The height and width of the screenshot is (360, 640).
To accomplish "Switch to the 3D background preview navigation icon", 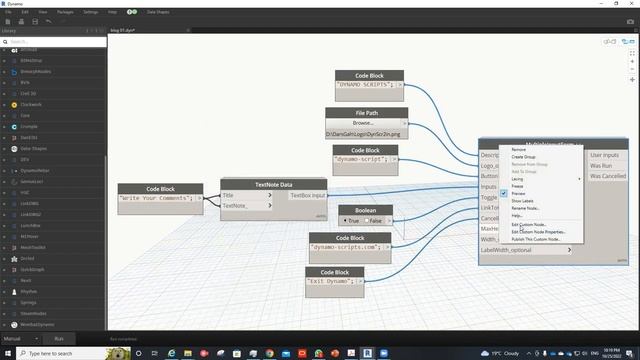I will tap(610, 42).
